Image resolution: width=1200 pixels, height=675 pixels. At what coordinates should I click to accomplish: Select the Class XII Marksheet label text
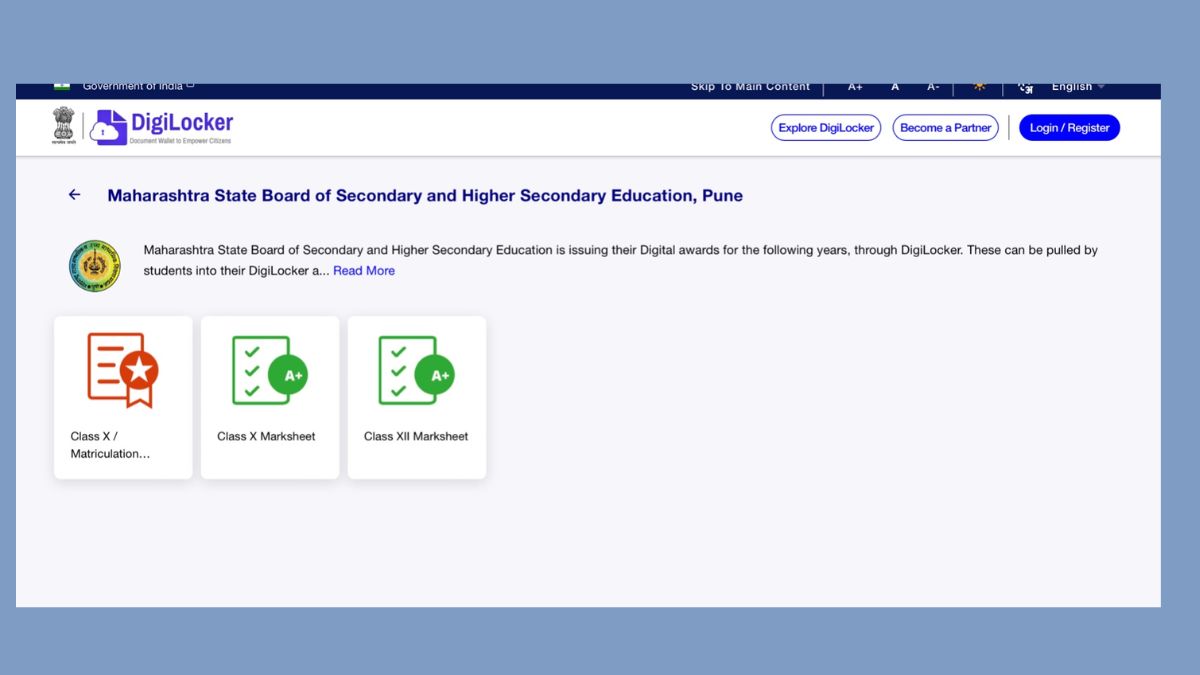[416, 436]
